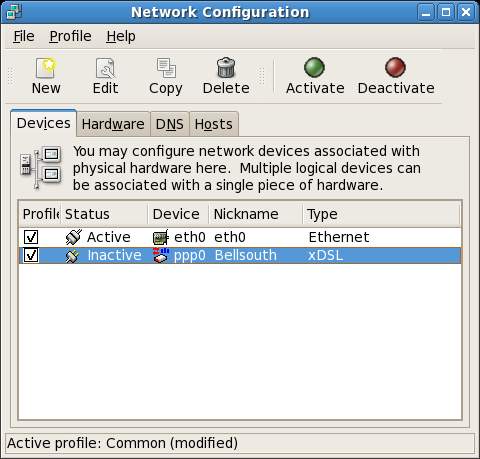
Task: Minimize the Network Configuration window
Action: coord(426,13)
